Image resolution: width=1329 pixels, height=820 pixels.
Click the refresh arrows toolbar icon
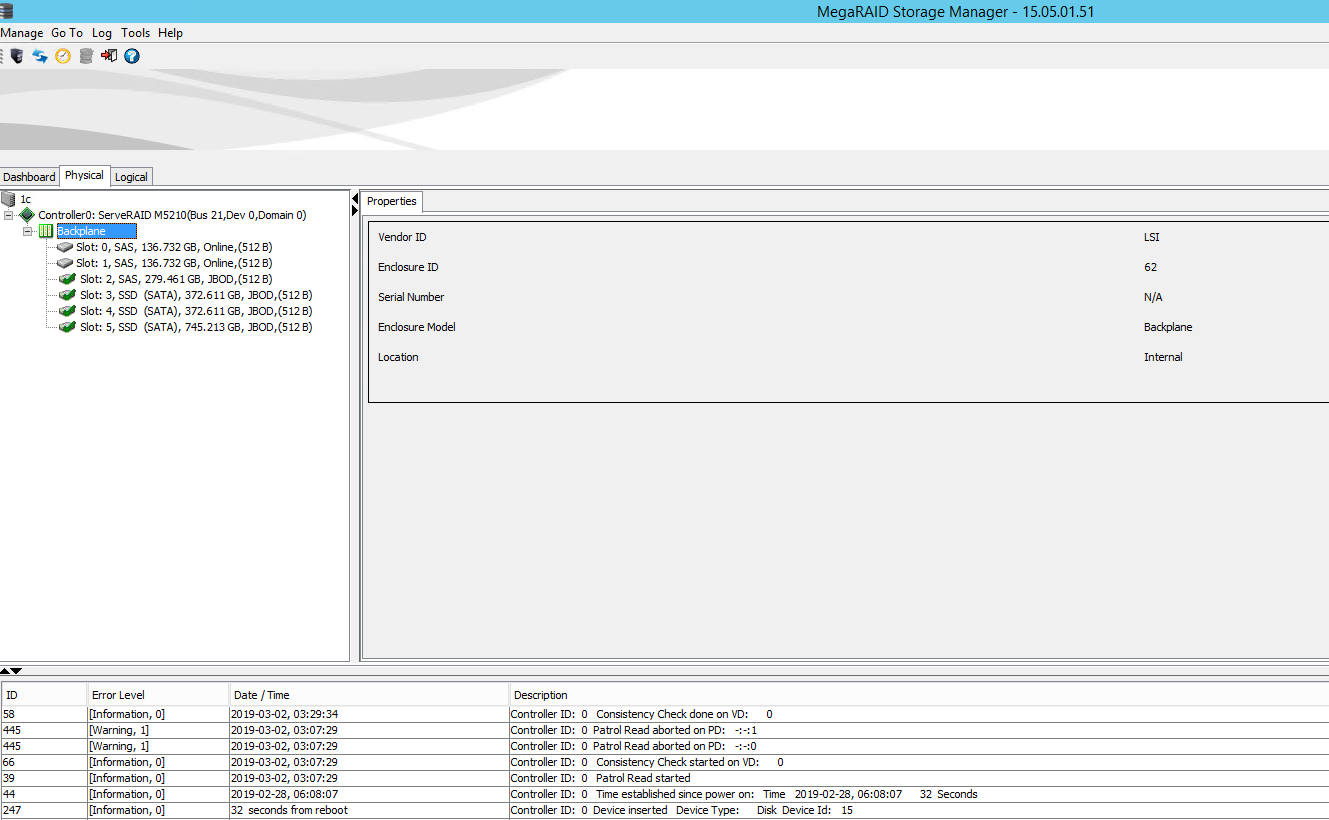coord(40,56)
